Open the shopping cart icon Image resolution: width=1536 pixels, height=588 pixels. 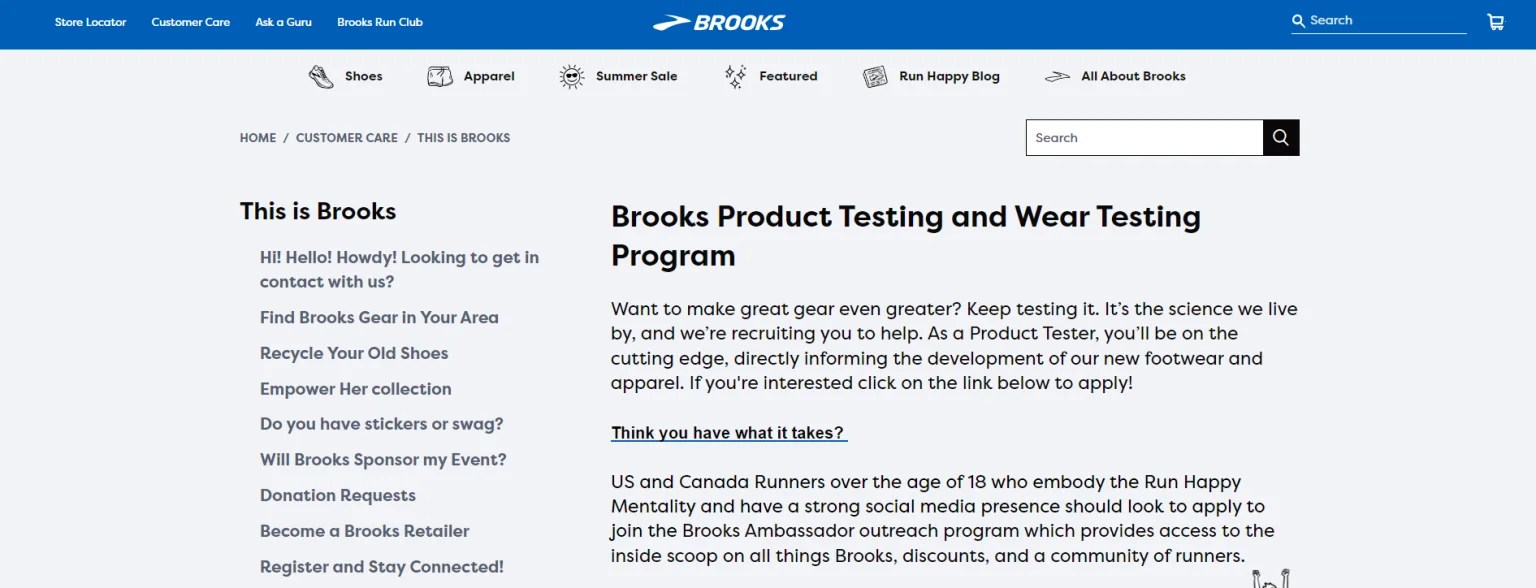click(x=1495, y=21)
